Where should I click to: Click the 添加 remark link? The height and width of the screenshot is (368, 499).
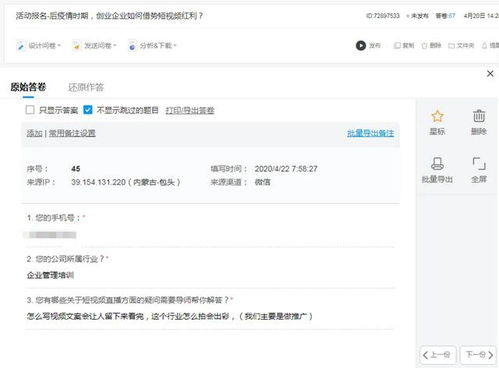pyautogui.click(x=34, y=133)
